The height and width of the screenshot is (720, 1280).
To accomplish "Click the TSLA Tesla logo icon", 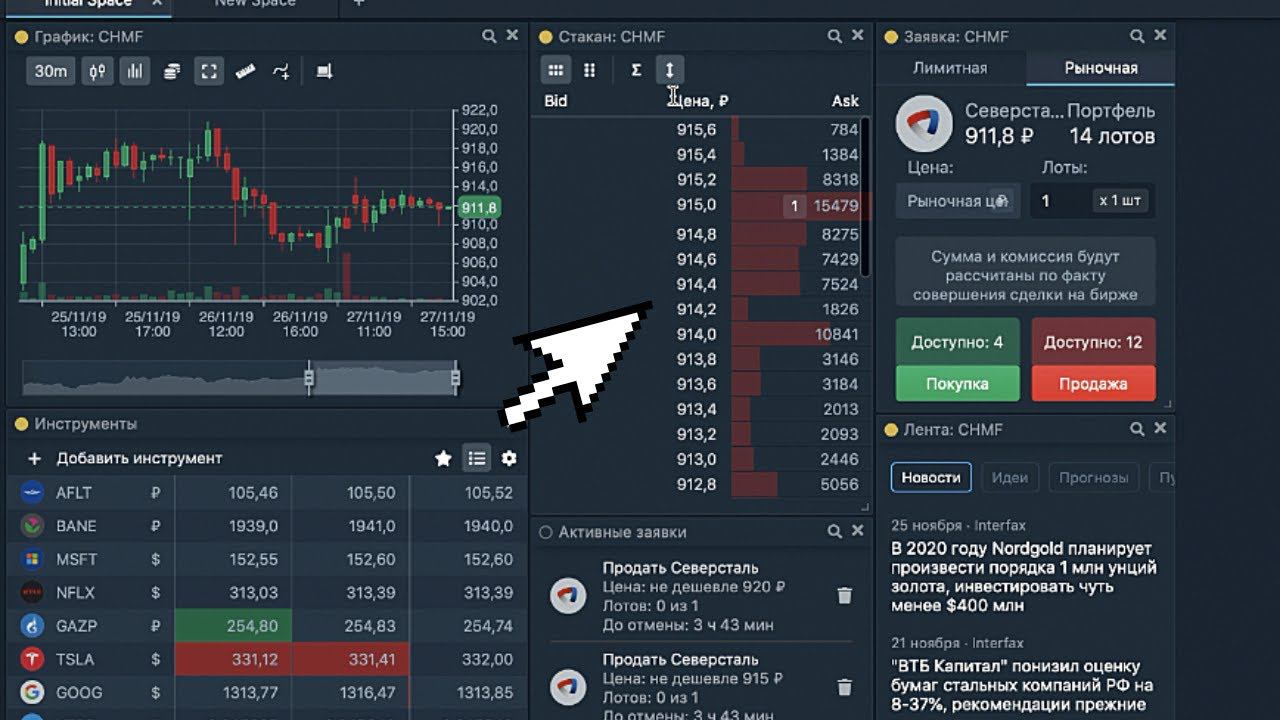I will 33,659.
